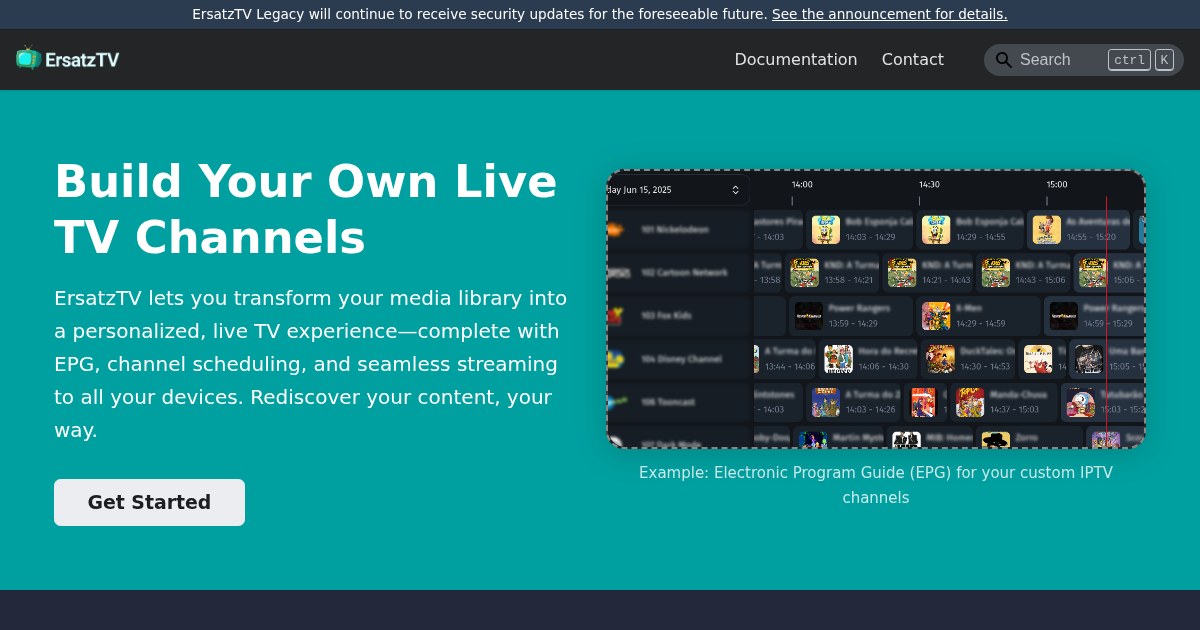Click the magnifier icon in Search
Screen dimensions: 1200x630
(x=1004, y=60)
